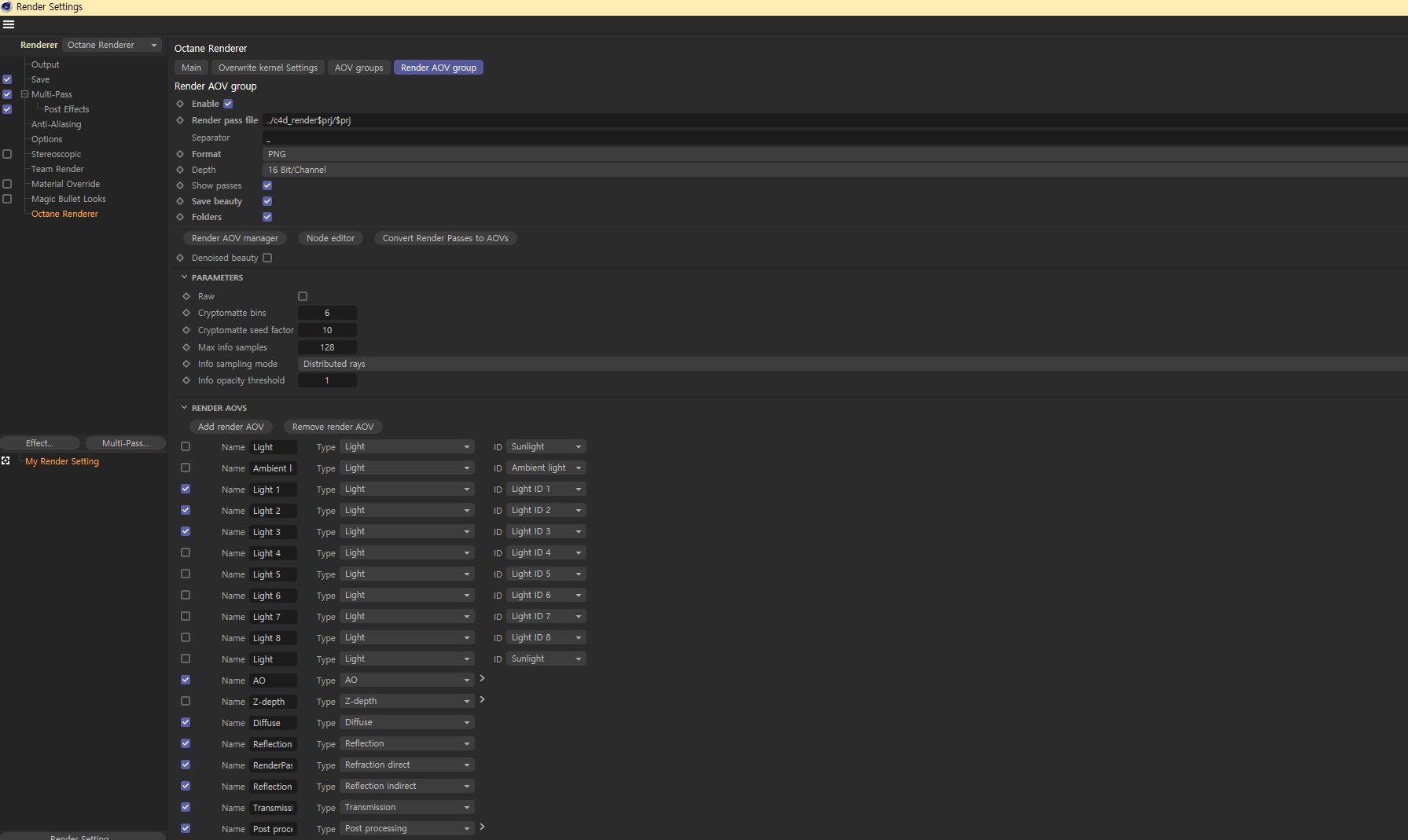Image resolution: width=1408 pixels, height=840 pixels.
Task: Click the keyframe diamond next to Cryptomatte bins
Action: point(186,313)
